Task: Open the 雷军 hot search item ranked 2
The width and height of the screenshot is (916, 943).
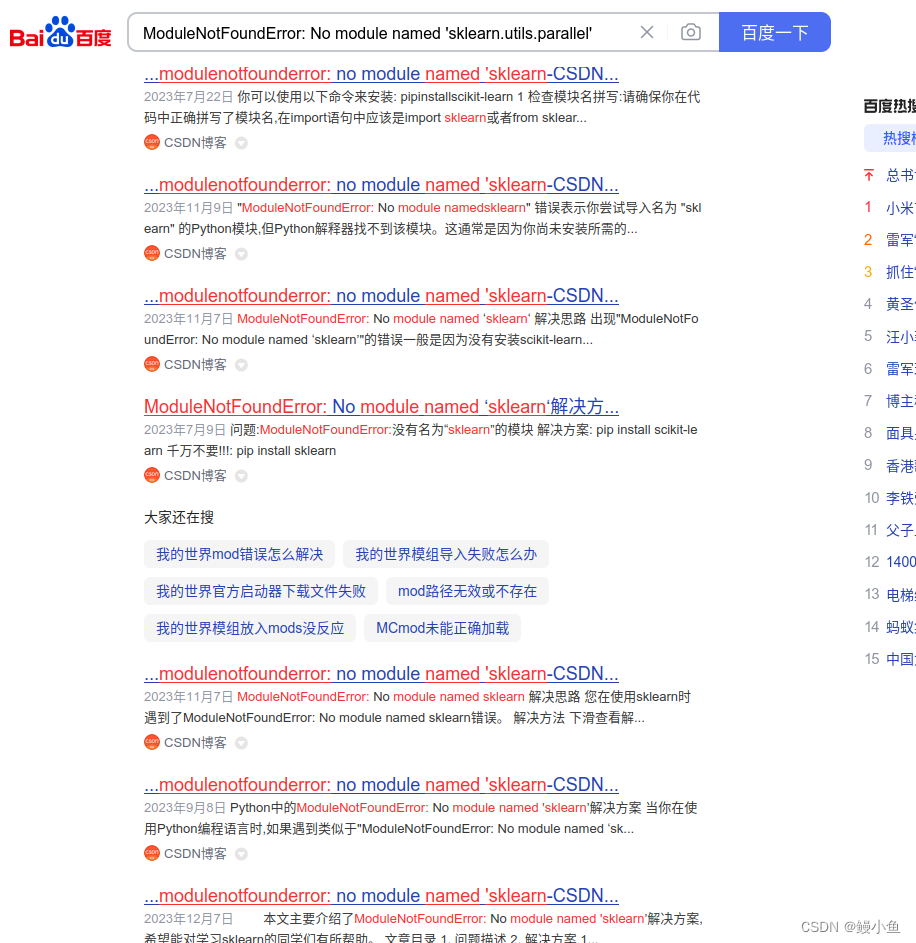Action: pos(899,240)
